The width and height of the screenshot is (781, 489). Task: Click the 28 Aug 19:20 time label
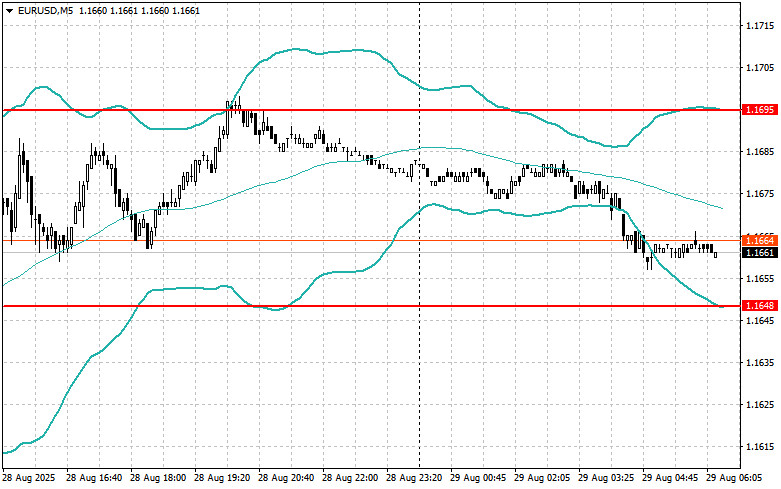pos(222,478)
